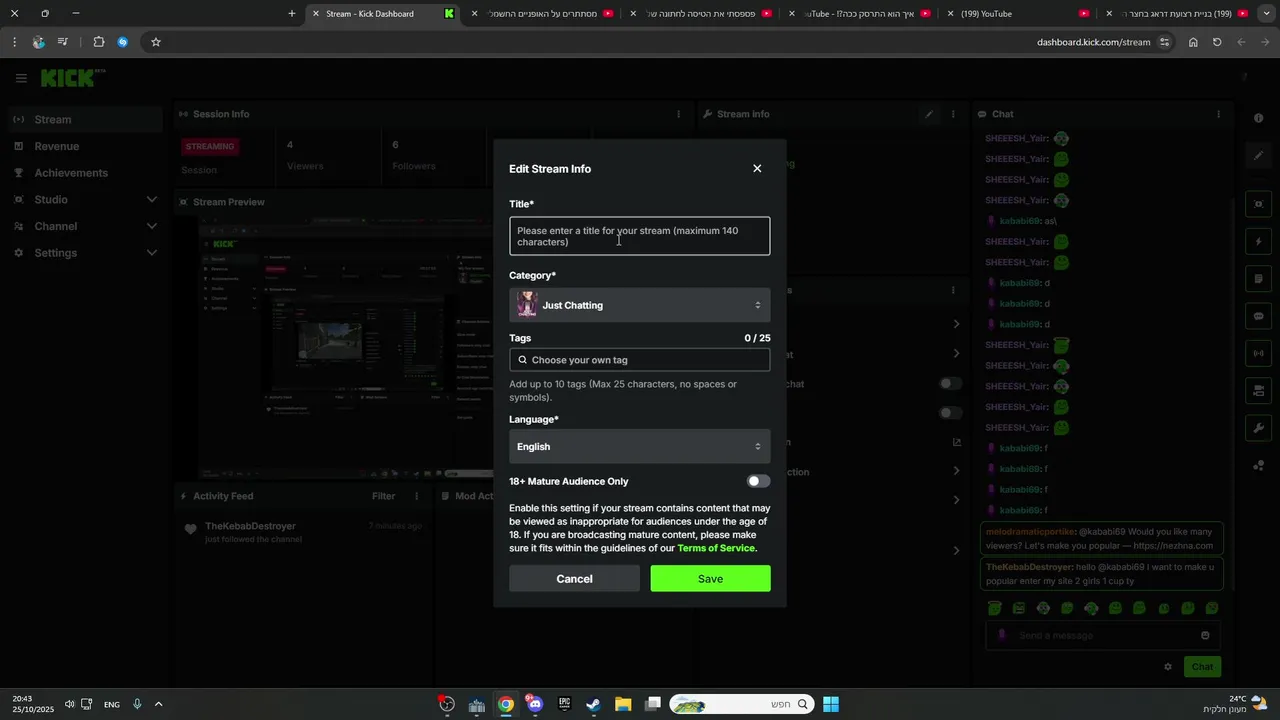The height and width of the screenshot is (720, 1280).
Task: Click the wrench icon in right sidebar
Action: [1258, 428]
